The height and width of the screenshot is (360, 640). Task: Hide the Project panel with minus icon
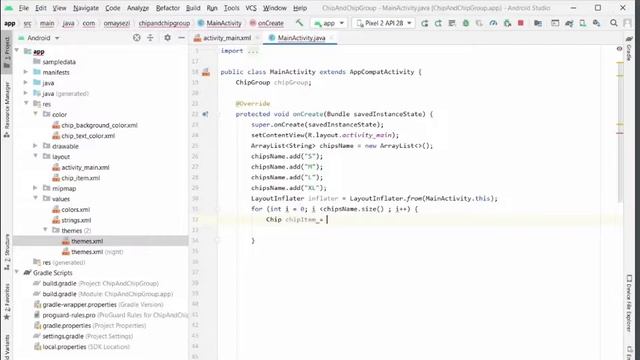(x=181, y=38)
